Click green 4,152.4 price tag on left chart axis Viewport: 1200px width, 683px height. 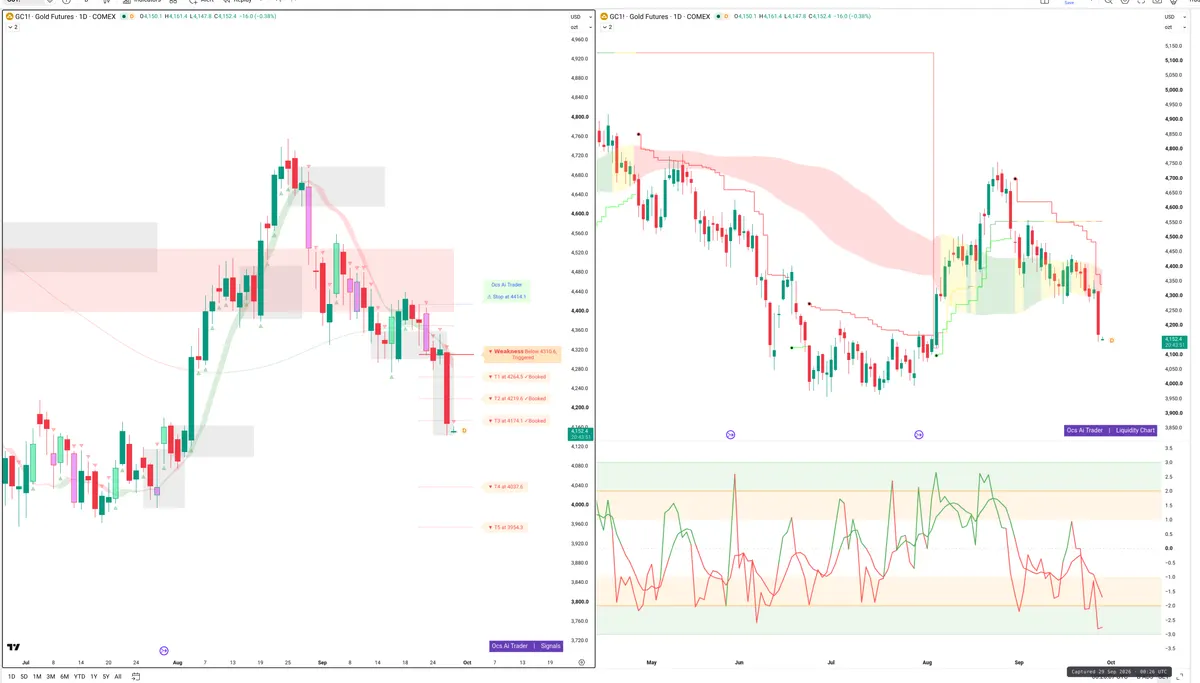[580, 433]
